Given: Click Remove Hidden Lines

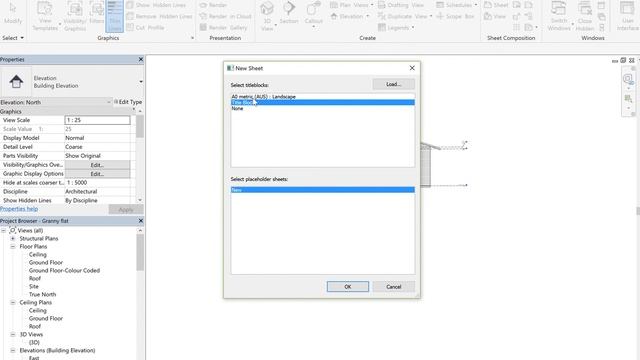Looking at the screenshot, I should coord(159,16).
